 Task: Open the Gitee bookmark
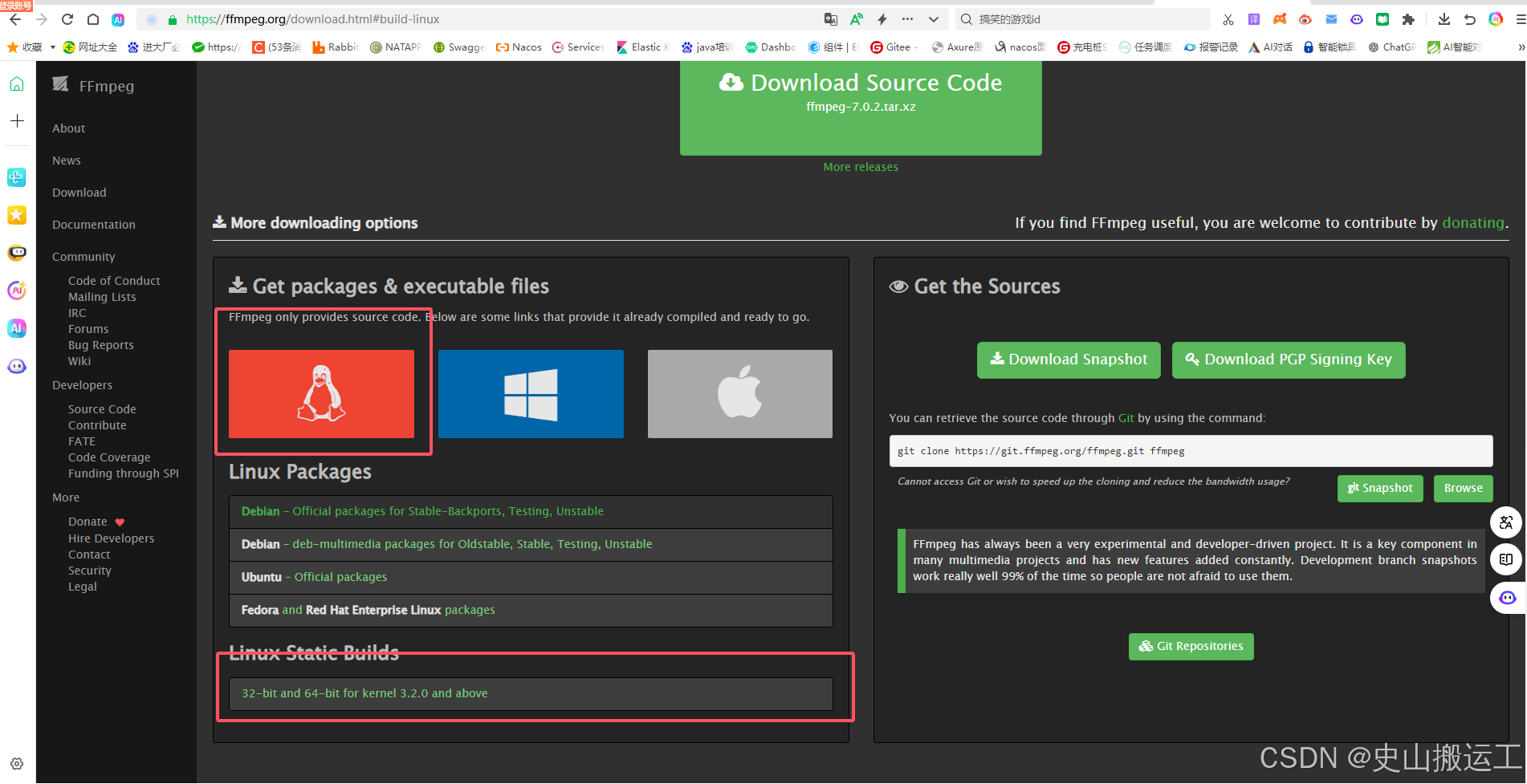coord(894,47)
